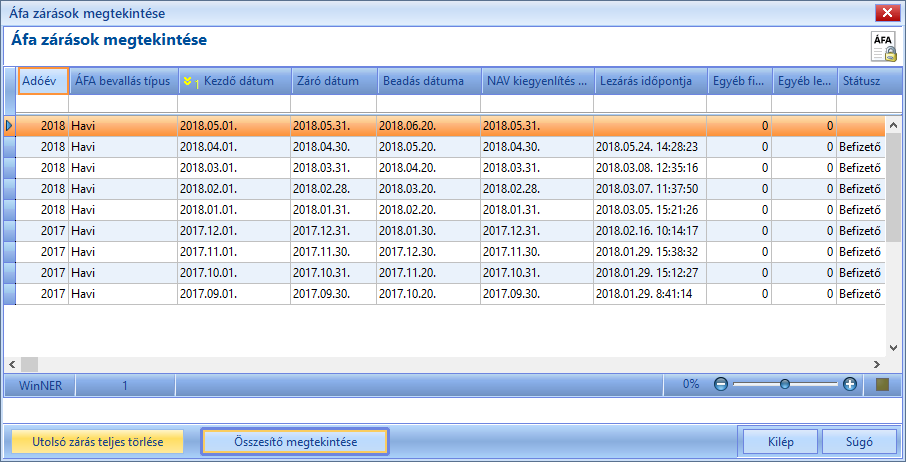The height and width of the screenshot is (462, 906).
Task: Click the horizontal scrollbar left arrow
Action: click(x=10, y=364)
